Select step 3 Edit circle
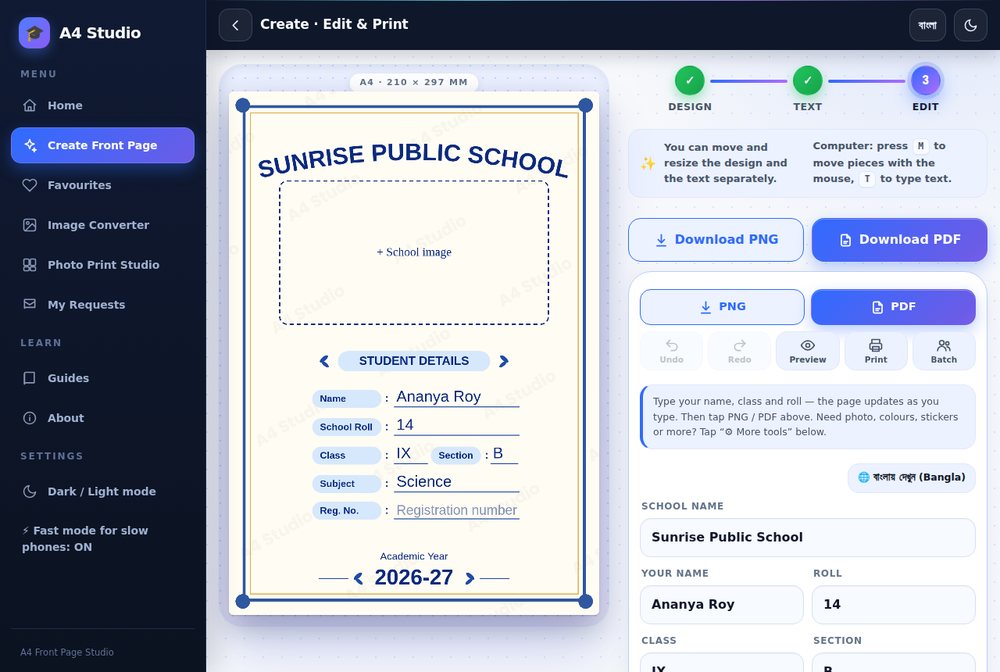 pos(925,80)
